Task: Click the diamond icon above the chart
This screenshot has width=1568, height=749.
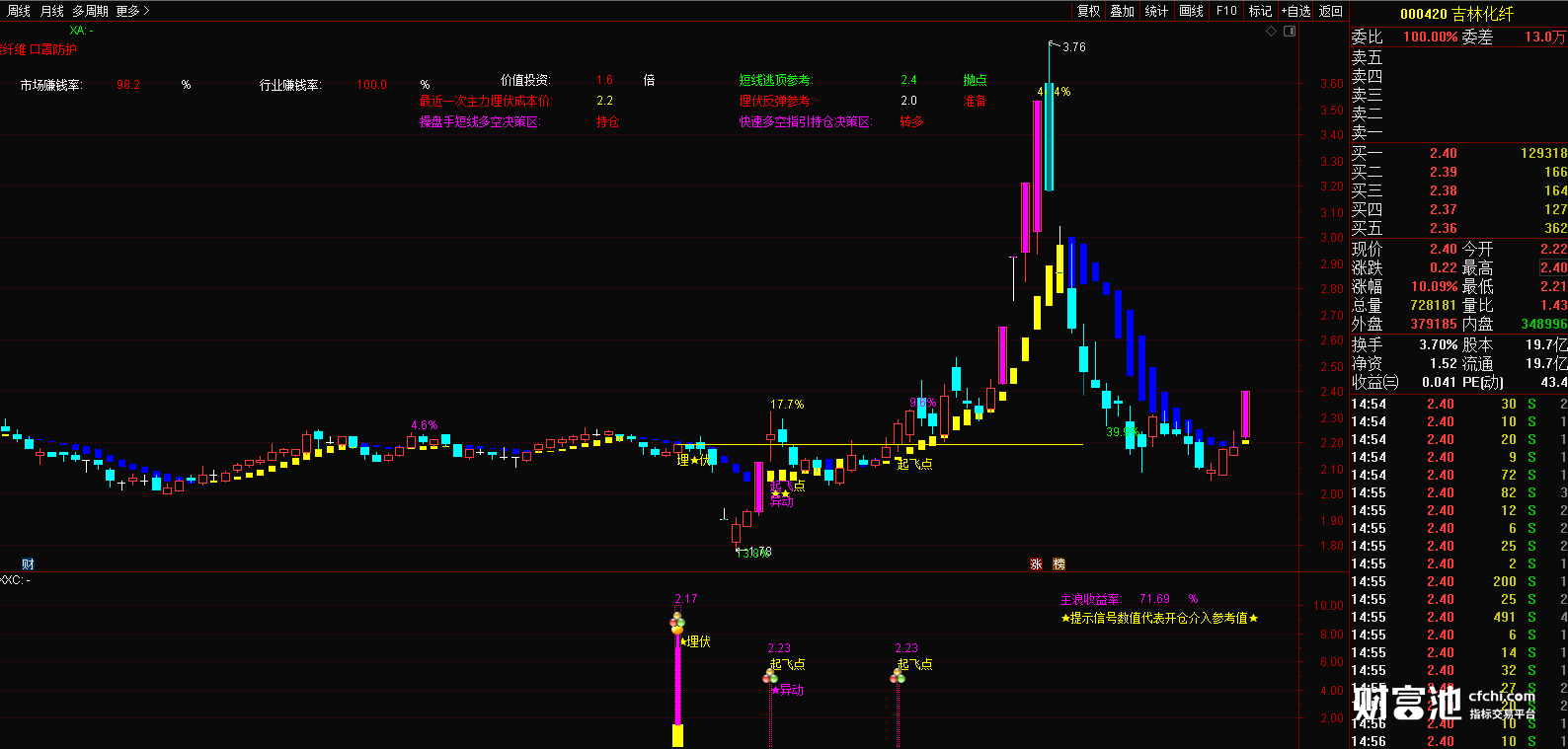Action: point(1272,32)
